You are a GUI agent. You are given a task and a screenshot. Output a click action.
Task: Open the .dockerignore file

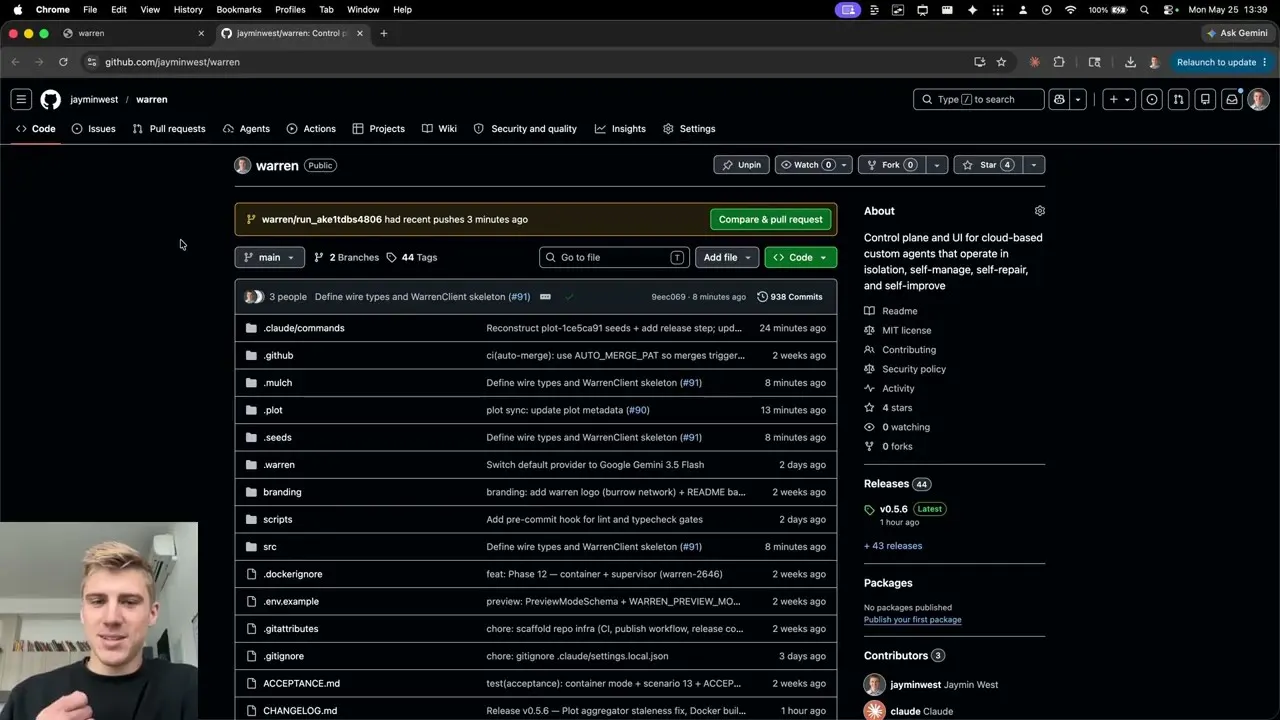click(x=292, y=574)
